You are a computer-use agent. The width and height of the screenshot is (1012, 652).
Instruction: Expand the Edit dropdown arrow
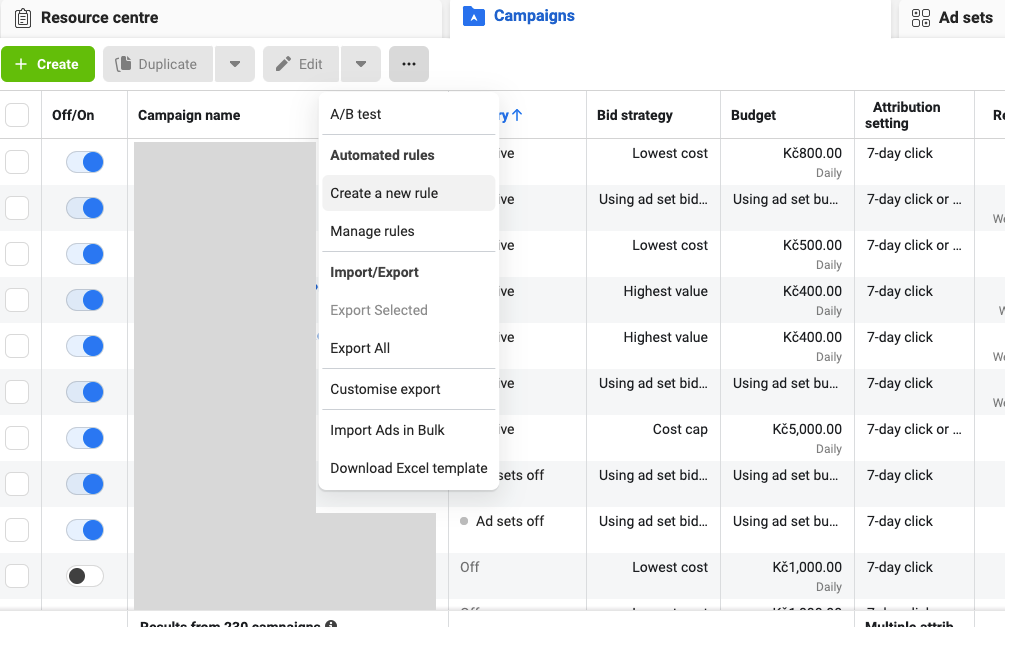coord(360,64)
